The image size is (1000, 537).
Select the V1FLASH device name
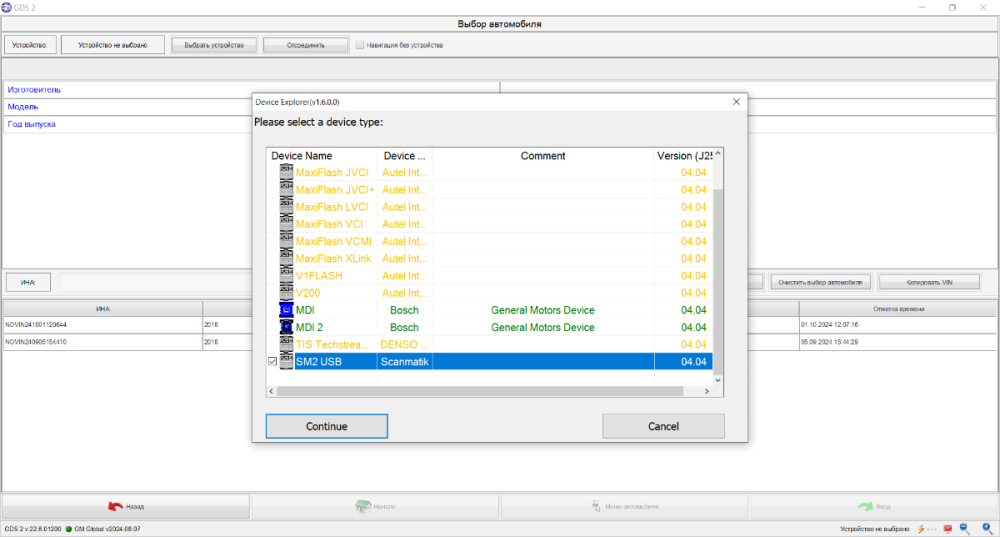(x=319, y=276)
